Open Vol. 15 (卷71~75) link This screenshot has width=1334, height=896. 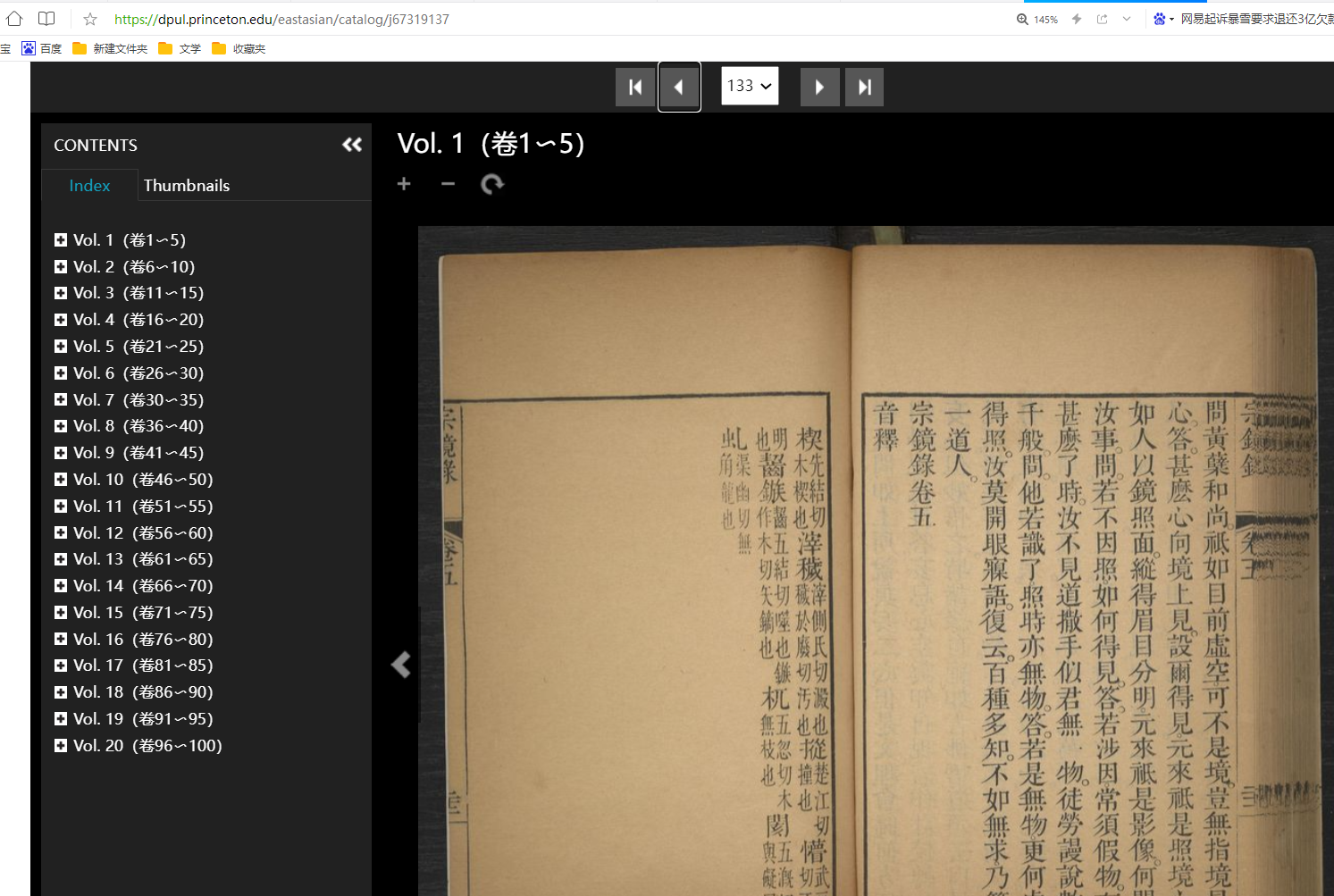143,613
